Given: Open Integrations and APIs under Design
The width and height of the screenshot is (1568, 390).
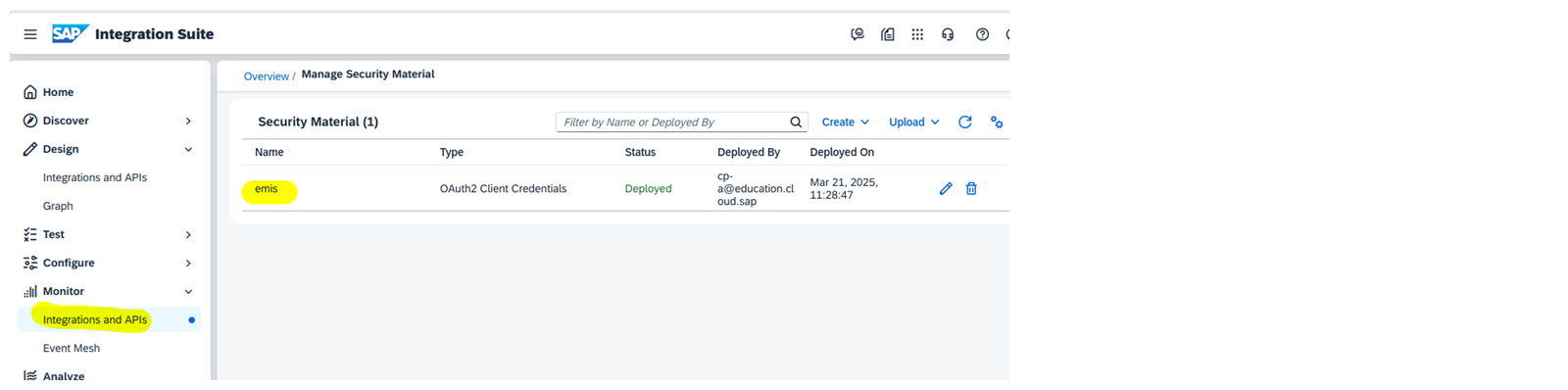Looking at the screenshot, I should (x=95, y=177).
